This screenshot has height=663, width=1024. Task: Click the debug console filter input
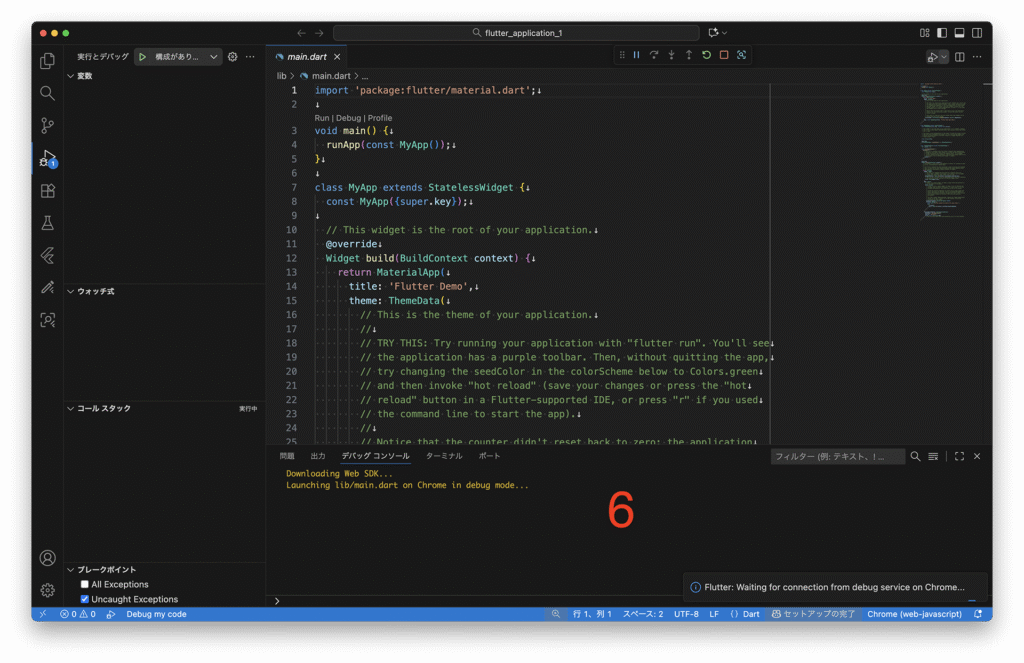(837, 456)
